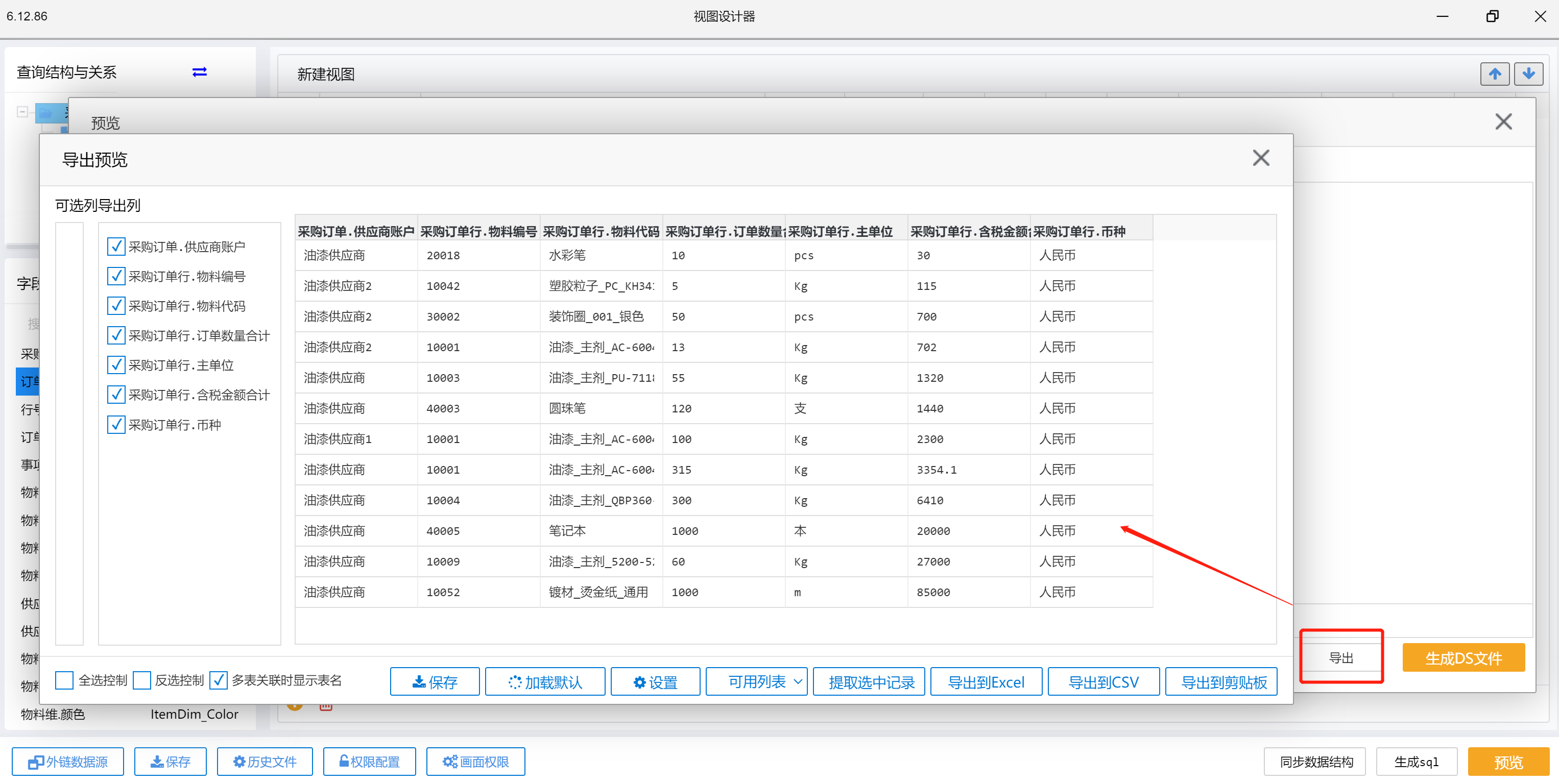Click 导出到剪贴板 button
Image resolution: width=1559 pixels, height=784 pixels.
(x=1220, y=682)
